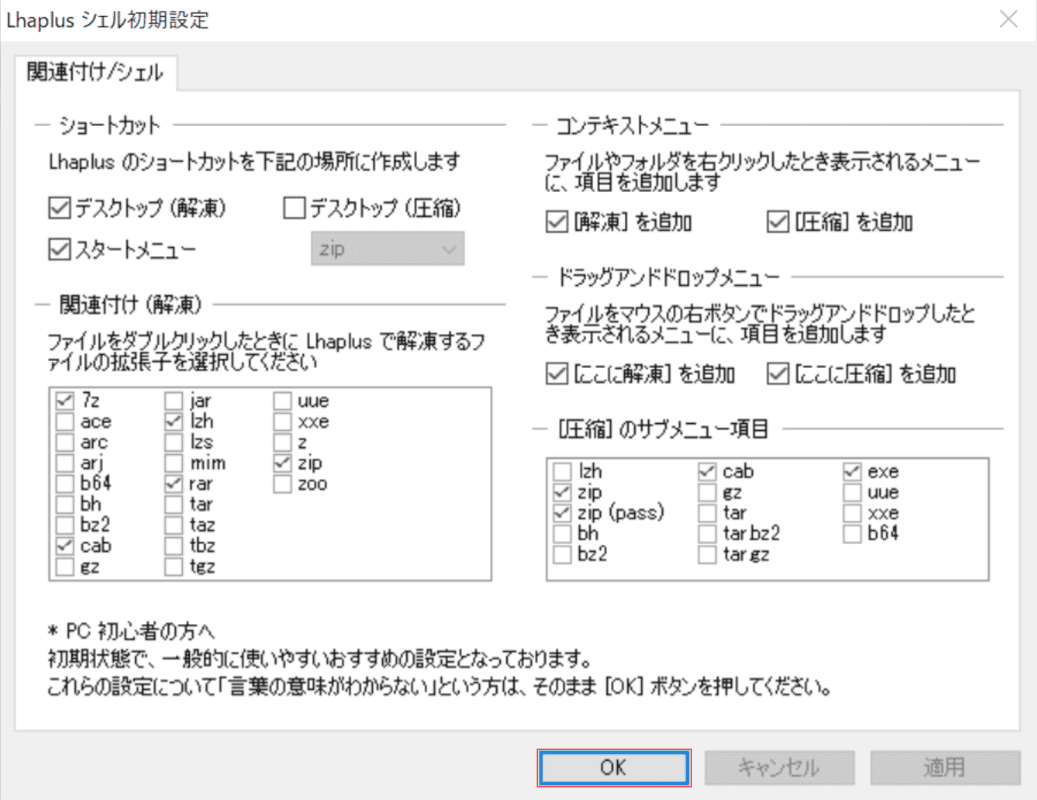1037x800 pixels.
Task: Uncheck 7z in association list
Action: coord(65,401)
